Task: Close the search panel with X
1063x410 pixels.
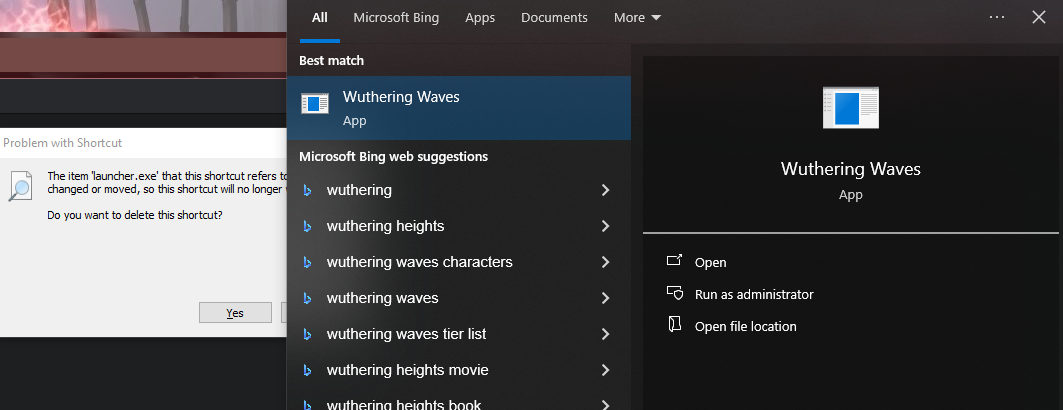Action: (x=1039, y=18)
